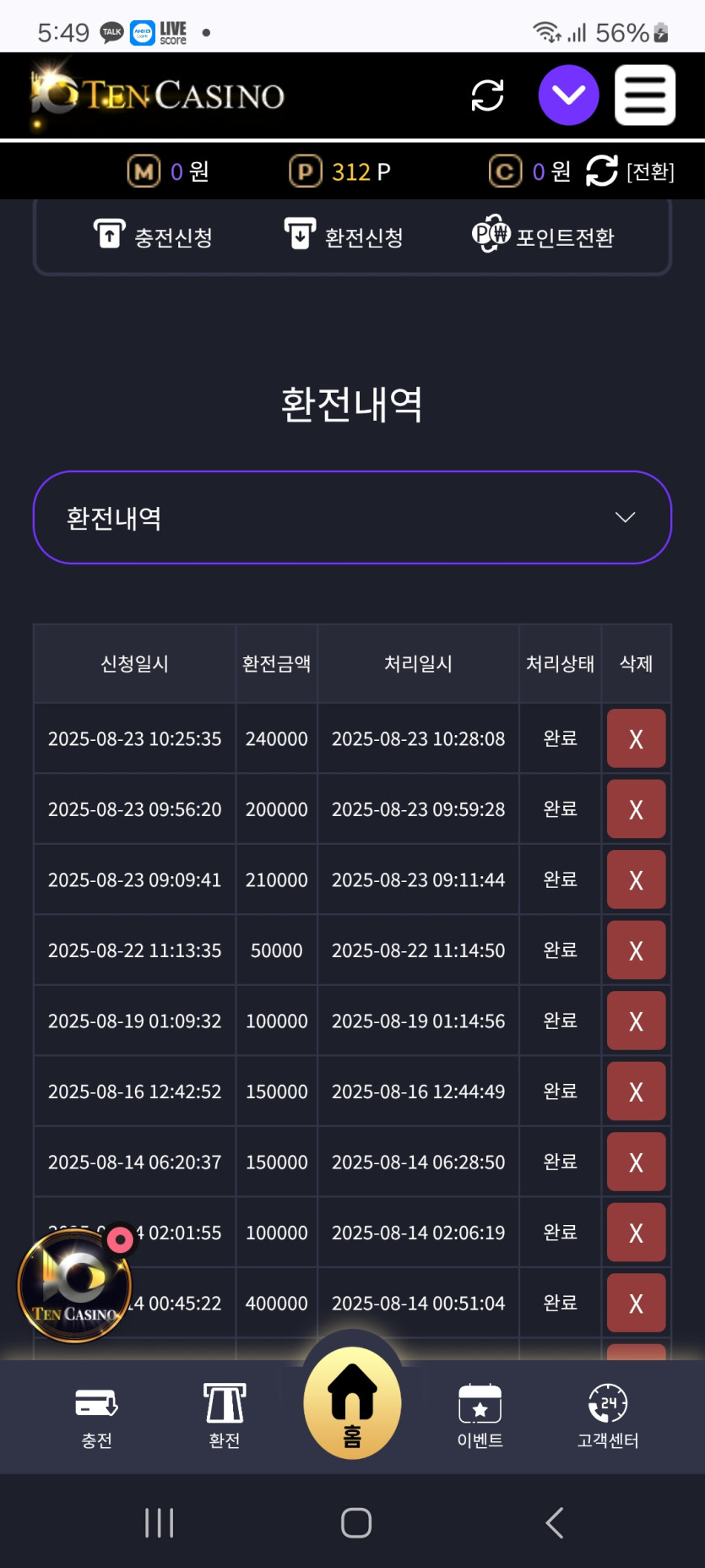
Task: Select the 충전신청 tab
Action: [153, 237]
